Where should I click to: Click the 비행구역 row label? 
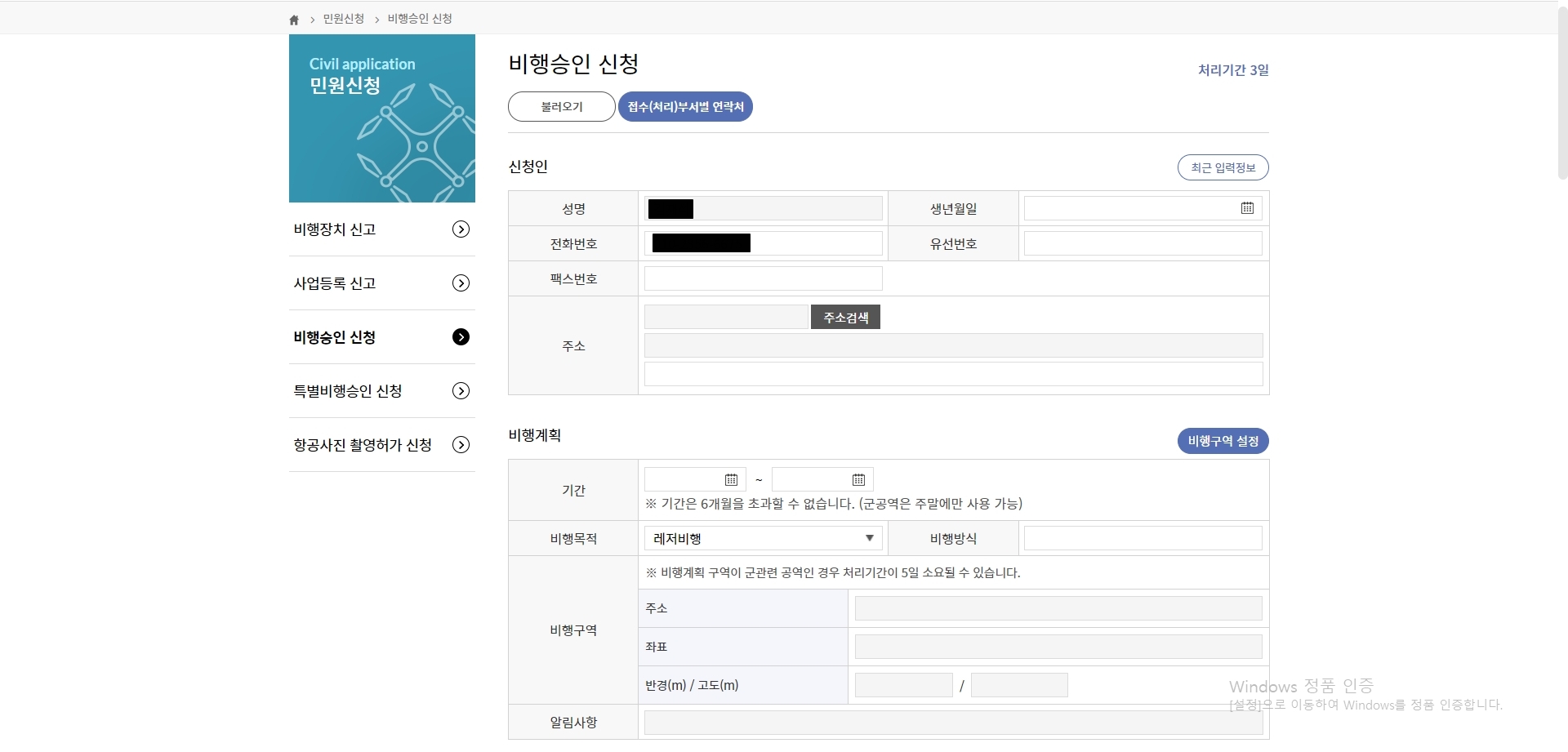573,630
